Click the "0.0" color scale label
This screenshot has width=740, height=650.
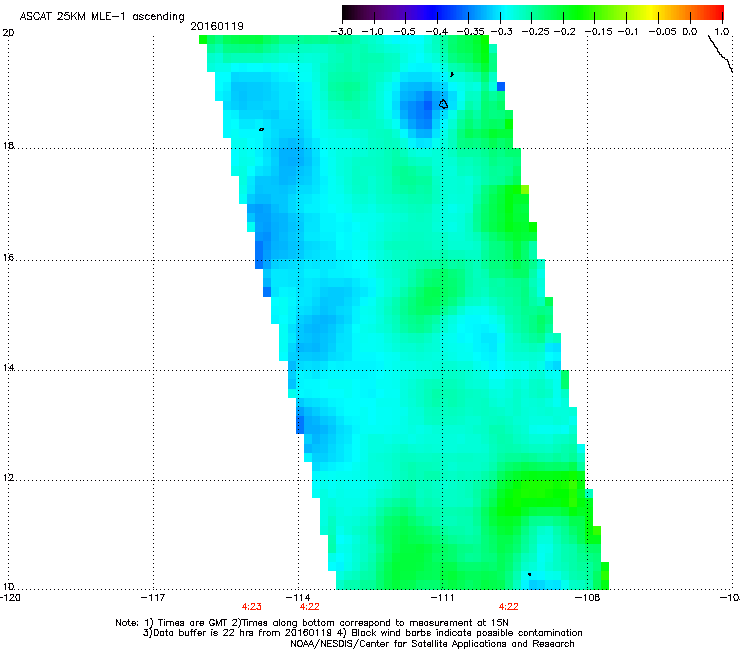click(x=690, y=32)
